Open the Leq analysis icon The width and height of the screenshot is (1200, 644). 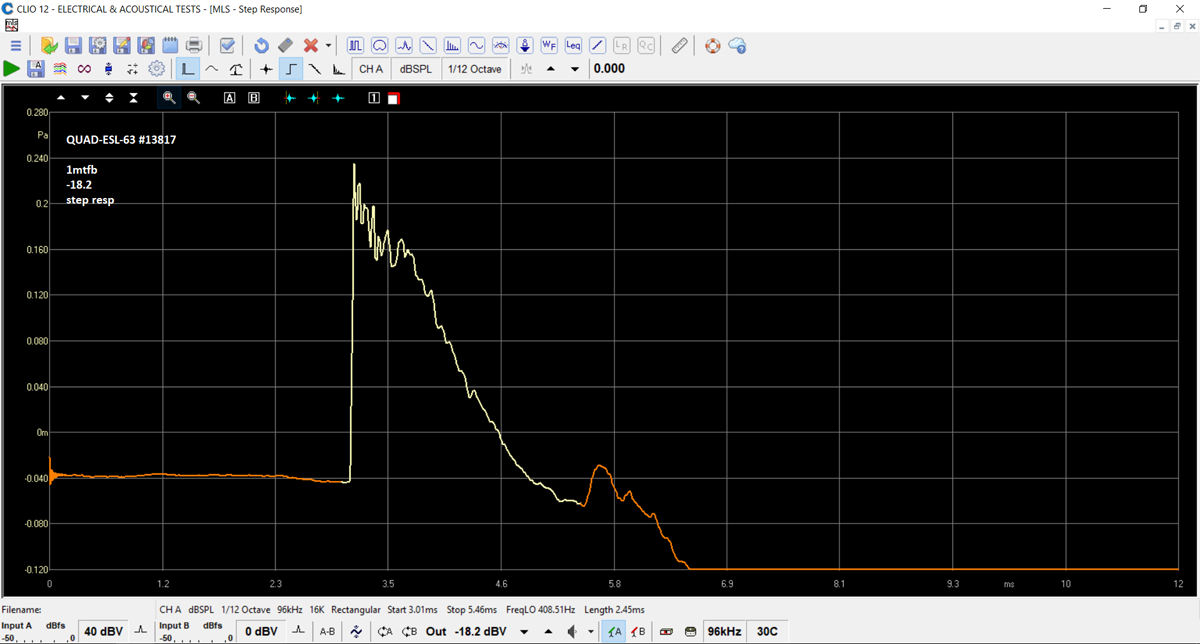(573, 46)
